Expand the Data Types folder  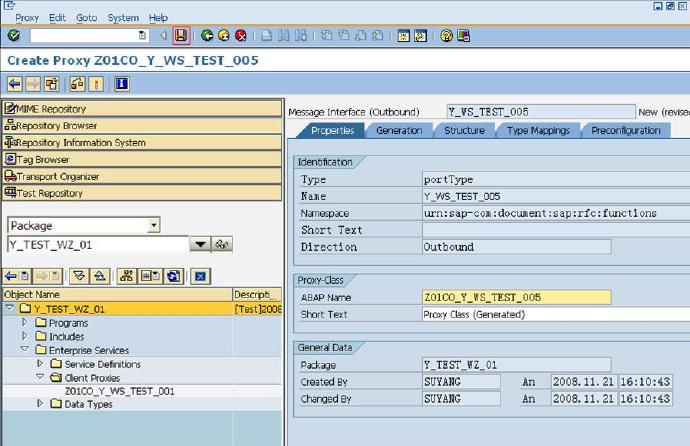point(40,403)
